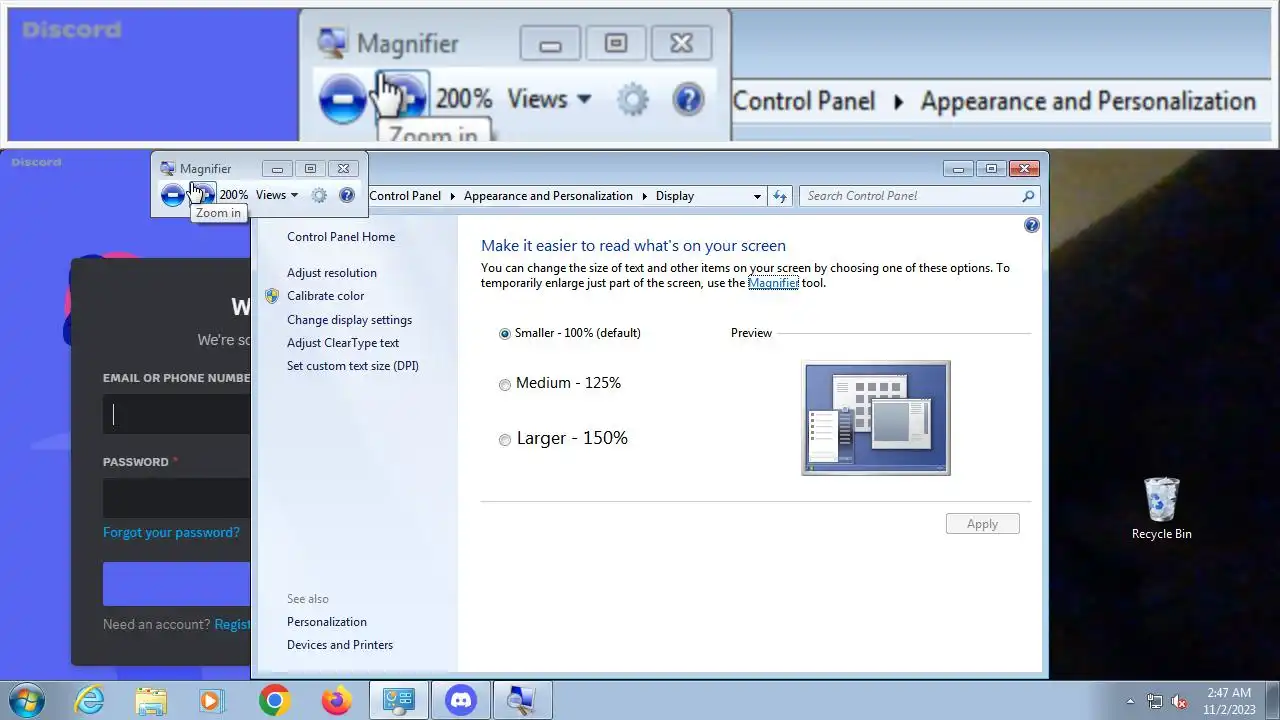Open Adjust resolution link
The image size is (1280, 720).
332,273
